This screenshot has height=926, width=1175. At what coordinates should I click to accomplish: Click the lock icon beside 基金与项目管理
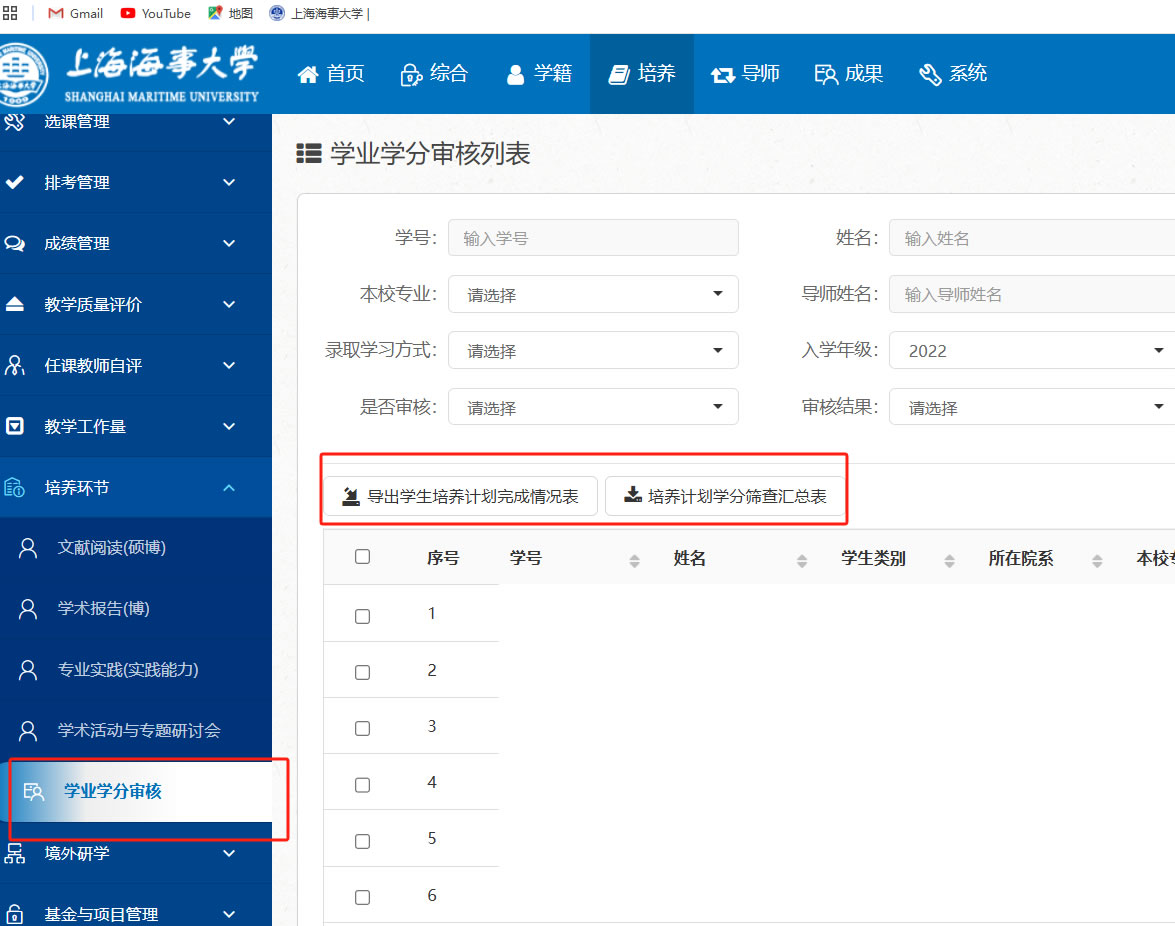pos(14,914)
